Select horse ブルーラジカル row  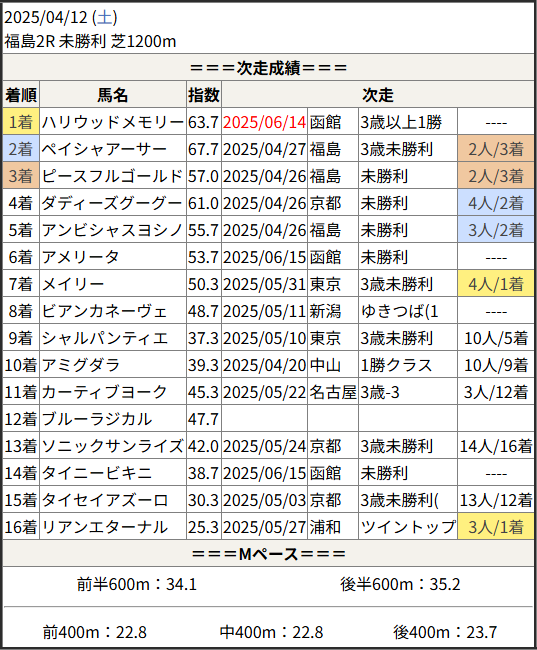tap(268, 419)
